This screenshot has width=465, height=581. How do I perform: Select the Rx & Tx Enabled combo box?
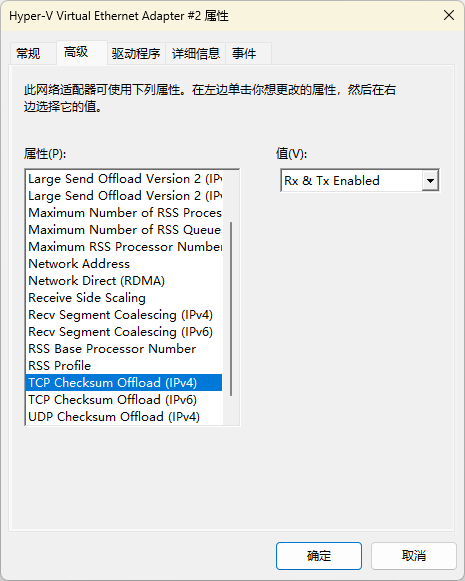360,181
